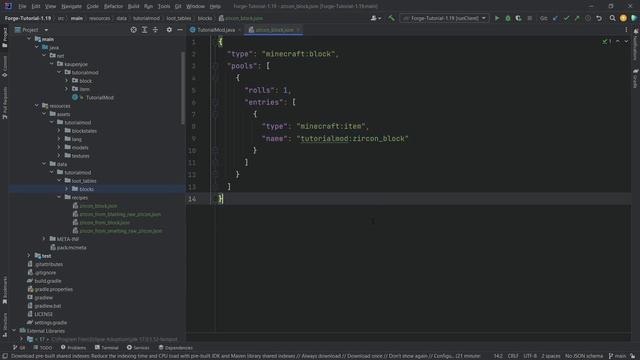
Task: Click UTF-8 encoding in status bar
Action: pyautogui.click(x=530, y=356)
